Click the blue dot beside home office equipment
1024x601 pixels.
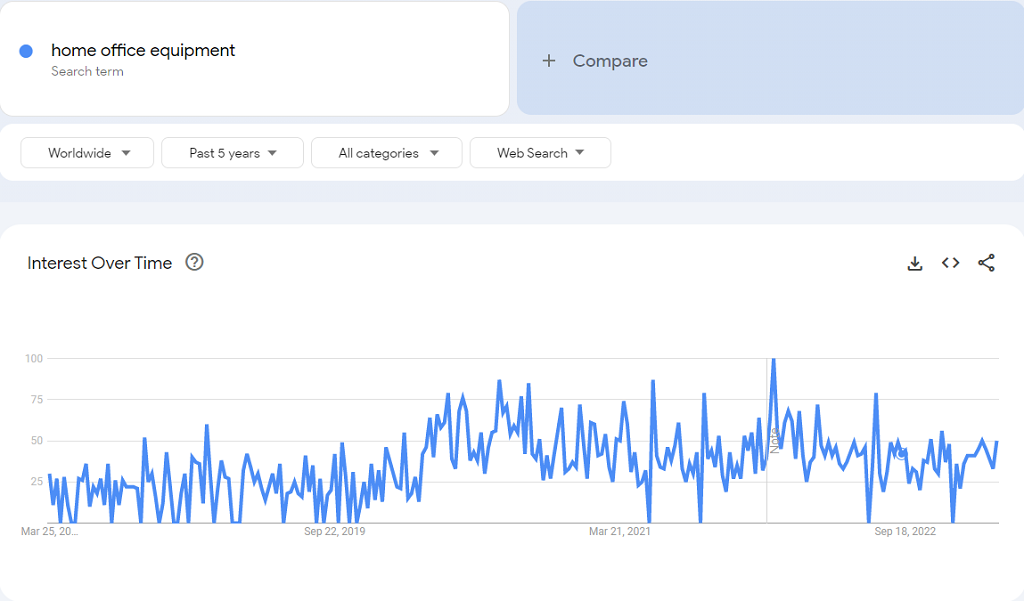click(26, 51)
